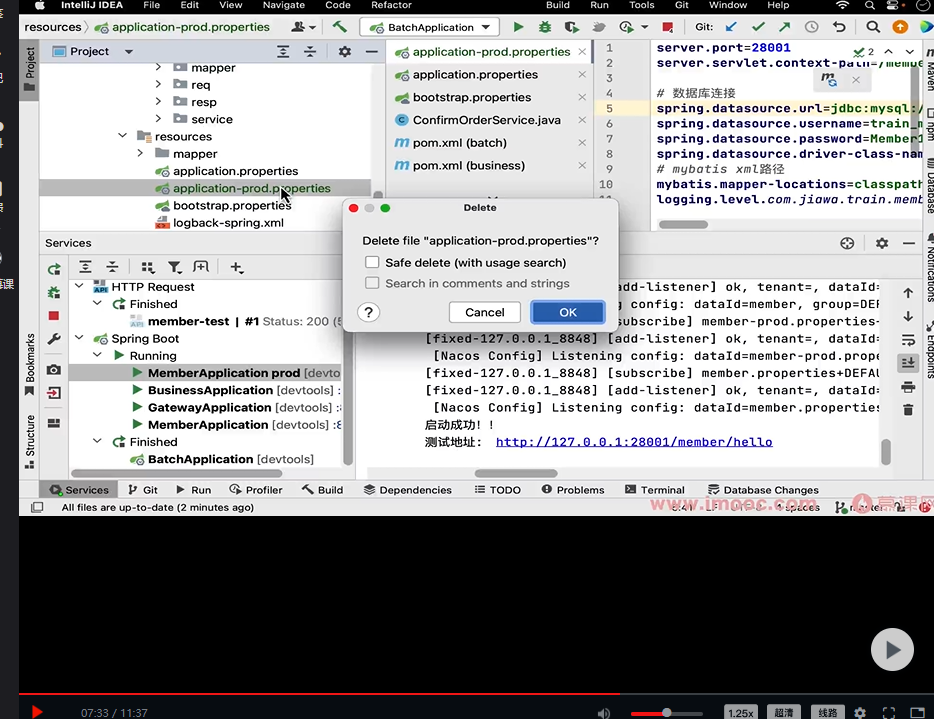Close pom.xml (business) tab
The width and height of the screenshot is (934, 719).
[x=582, y=166]
